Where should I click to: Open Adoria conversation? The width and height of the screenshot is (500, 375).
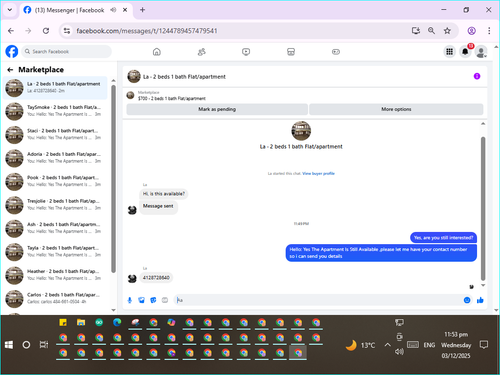(55, 158)
